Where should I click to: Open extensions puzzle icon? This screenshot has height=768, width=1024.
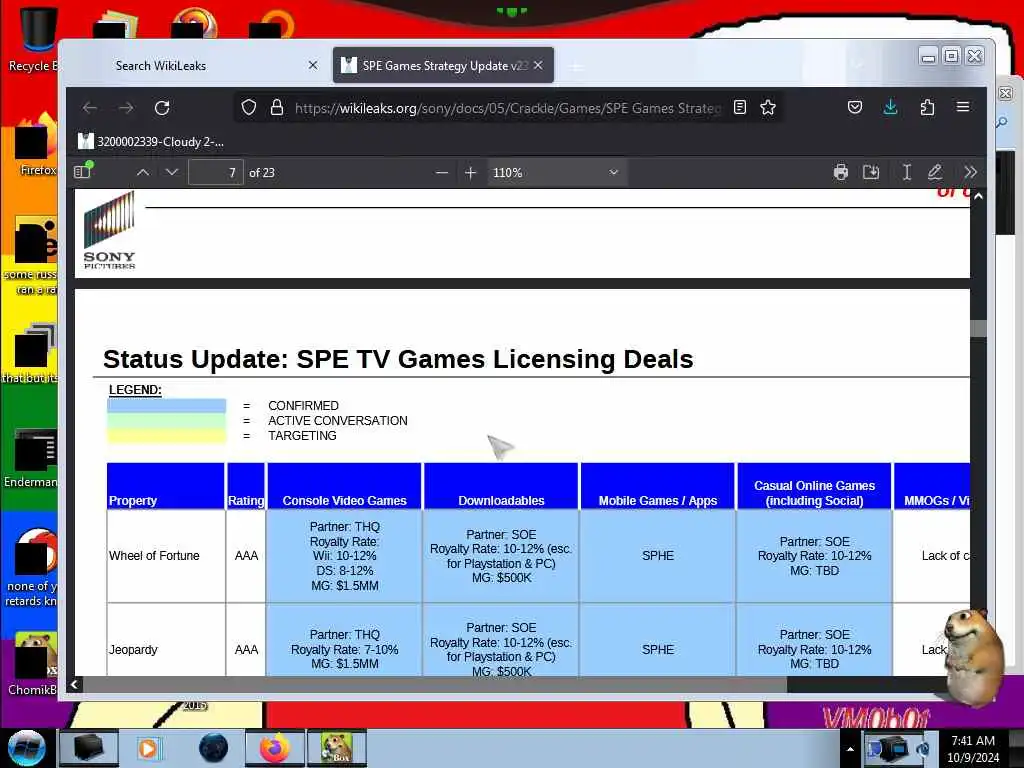(927, 108)
